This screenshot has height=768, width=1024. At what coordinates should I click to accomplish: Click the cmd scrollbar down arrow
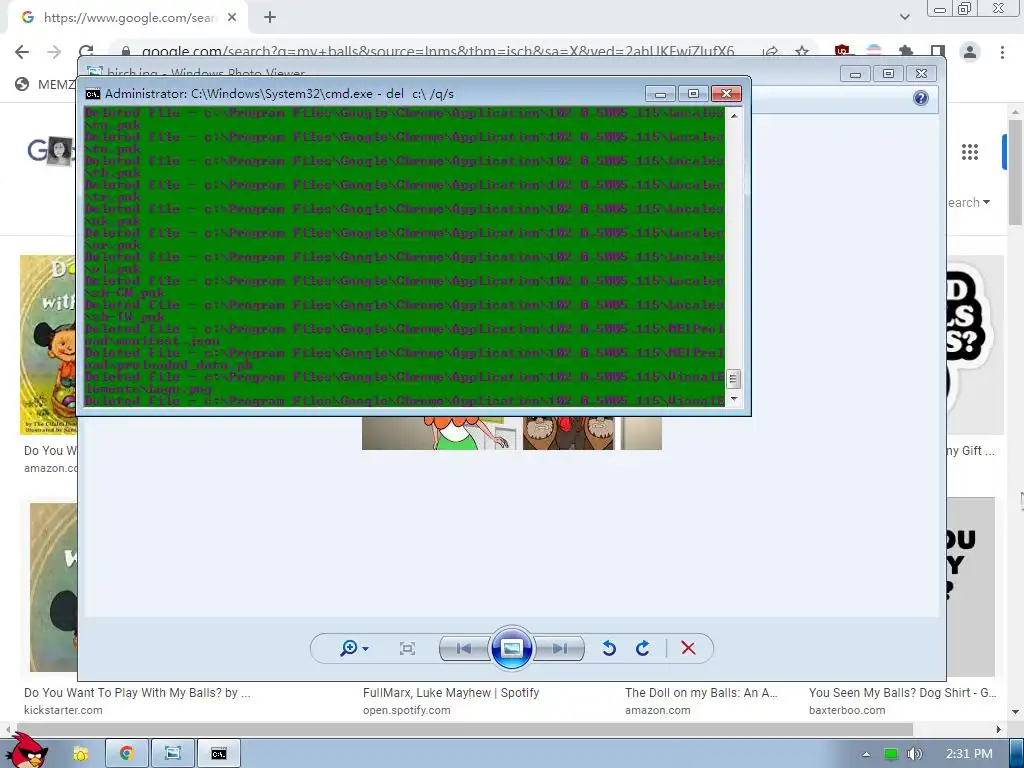coord(734,398)
